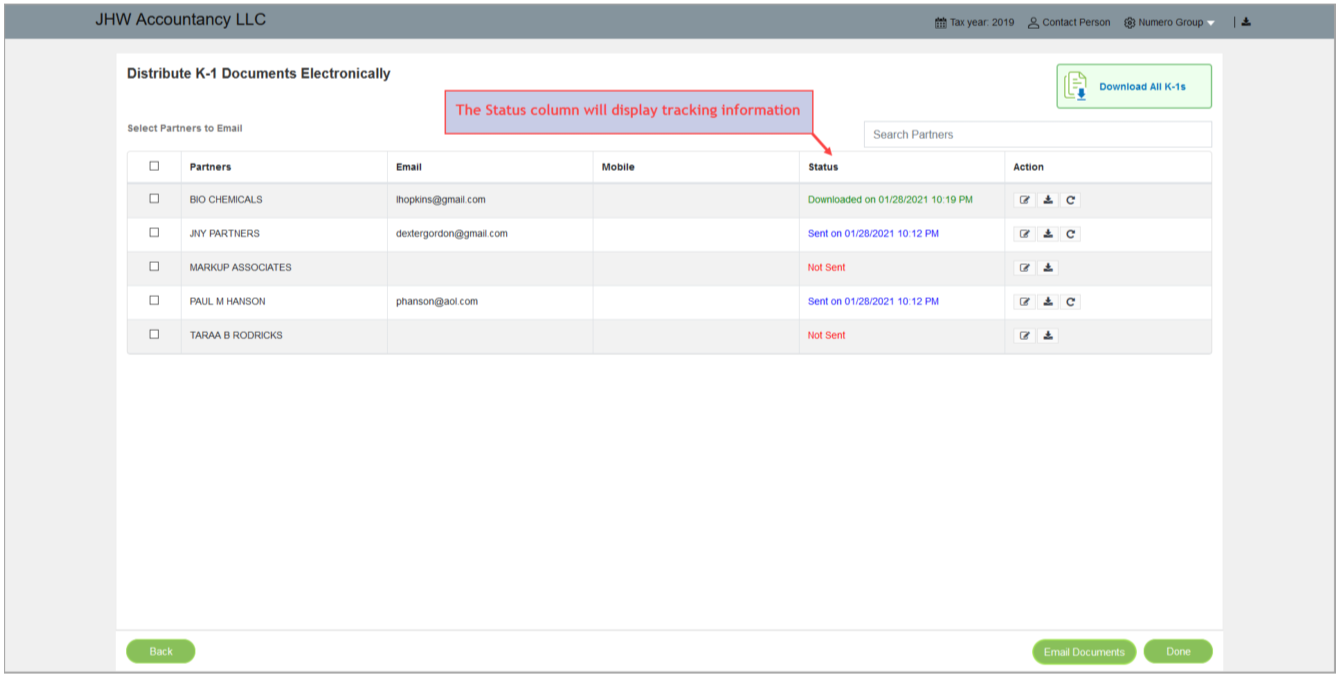Viewport: 1340px width, 680px height.
Task: Tick the PAUL M HANSON checkbox
Action: click(x=154, y=300)
